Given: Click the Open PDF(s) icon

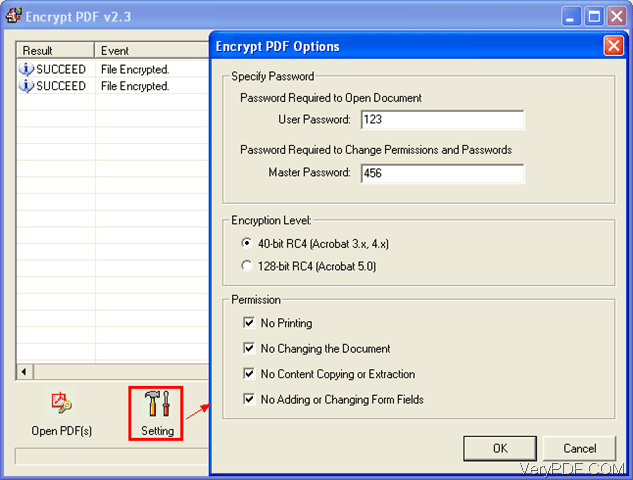Looking at the screenshot, I should click(61, 402).
